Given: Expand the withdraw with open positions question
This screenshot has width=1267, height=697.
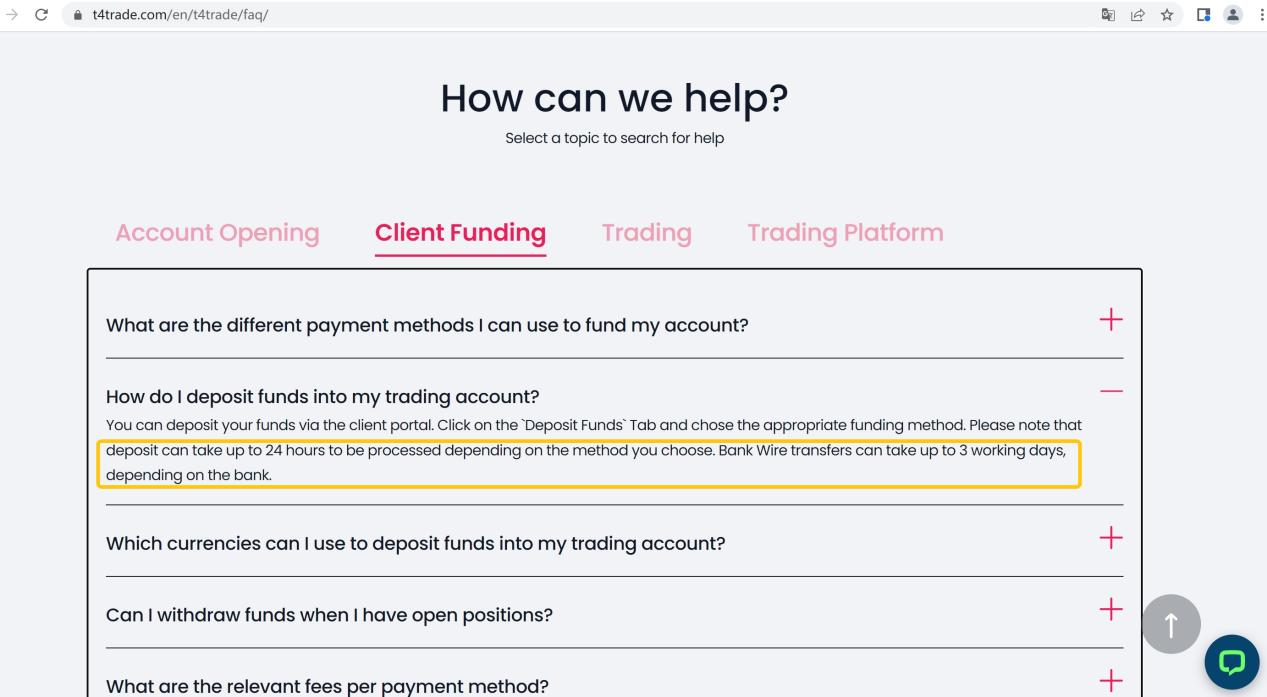Looking at the screenshot, I should tap(1110, 608).
